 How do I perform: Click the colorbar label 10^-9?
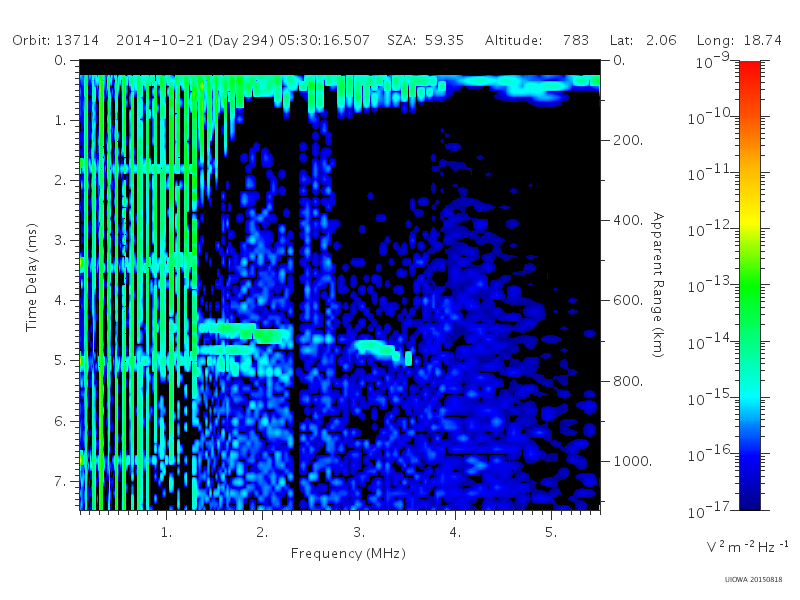[713, 61]
